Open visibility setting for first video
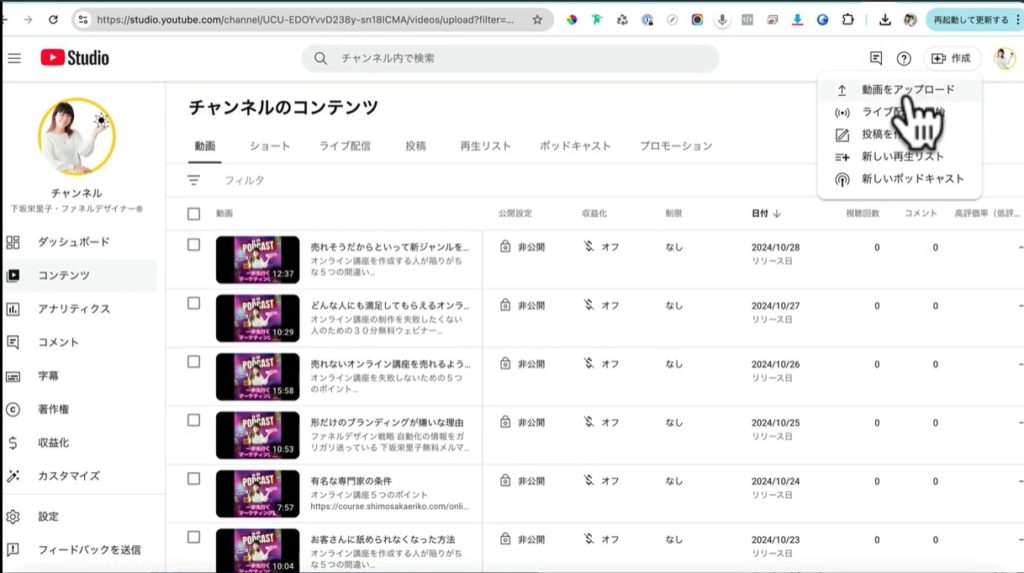The width and height of the screenshot is (1024, 573). point(523,246)
